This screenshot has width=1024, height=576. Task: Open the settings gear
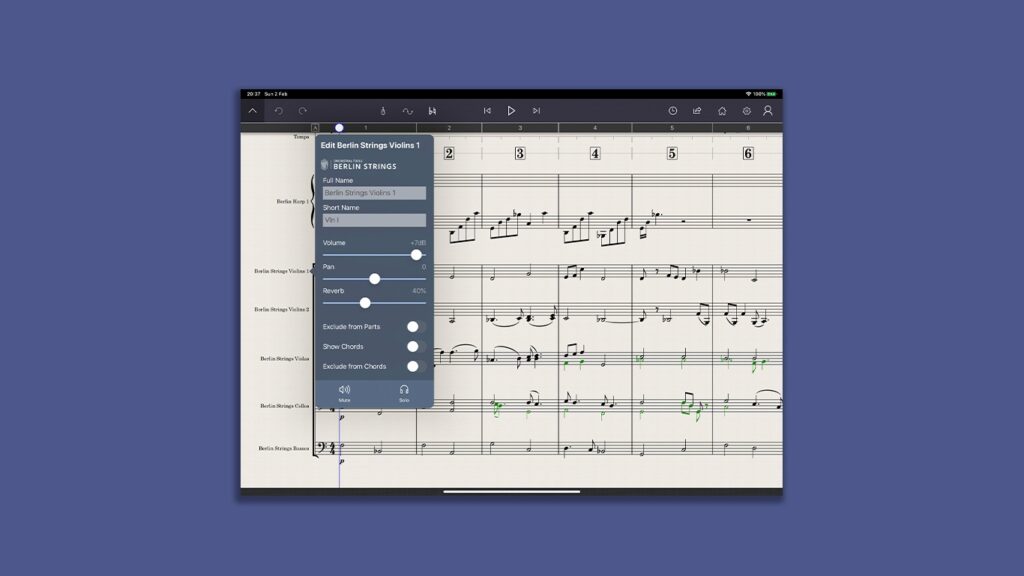click(x=746, y=111)
